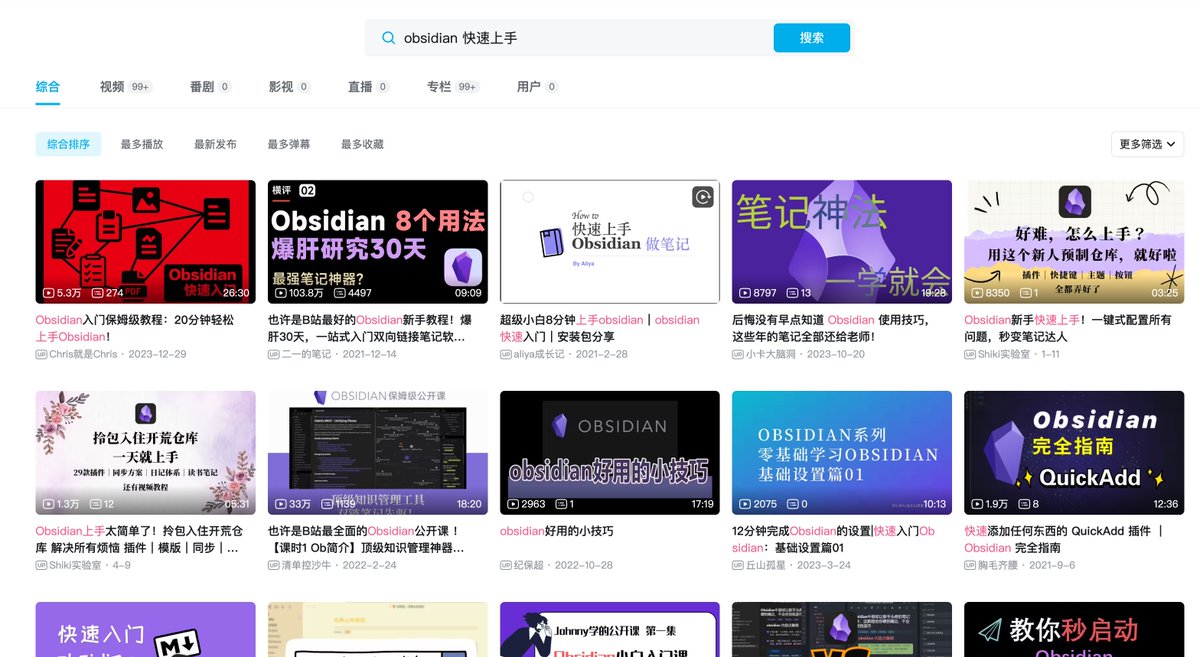This screenshot has height=657, width=1200.
Task: Open the OBSIDIAN保姆级公开课 video thumbnail
Action: [x=378, y=452]
